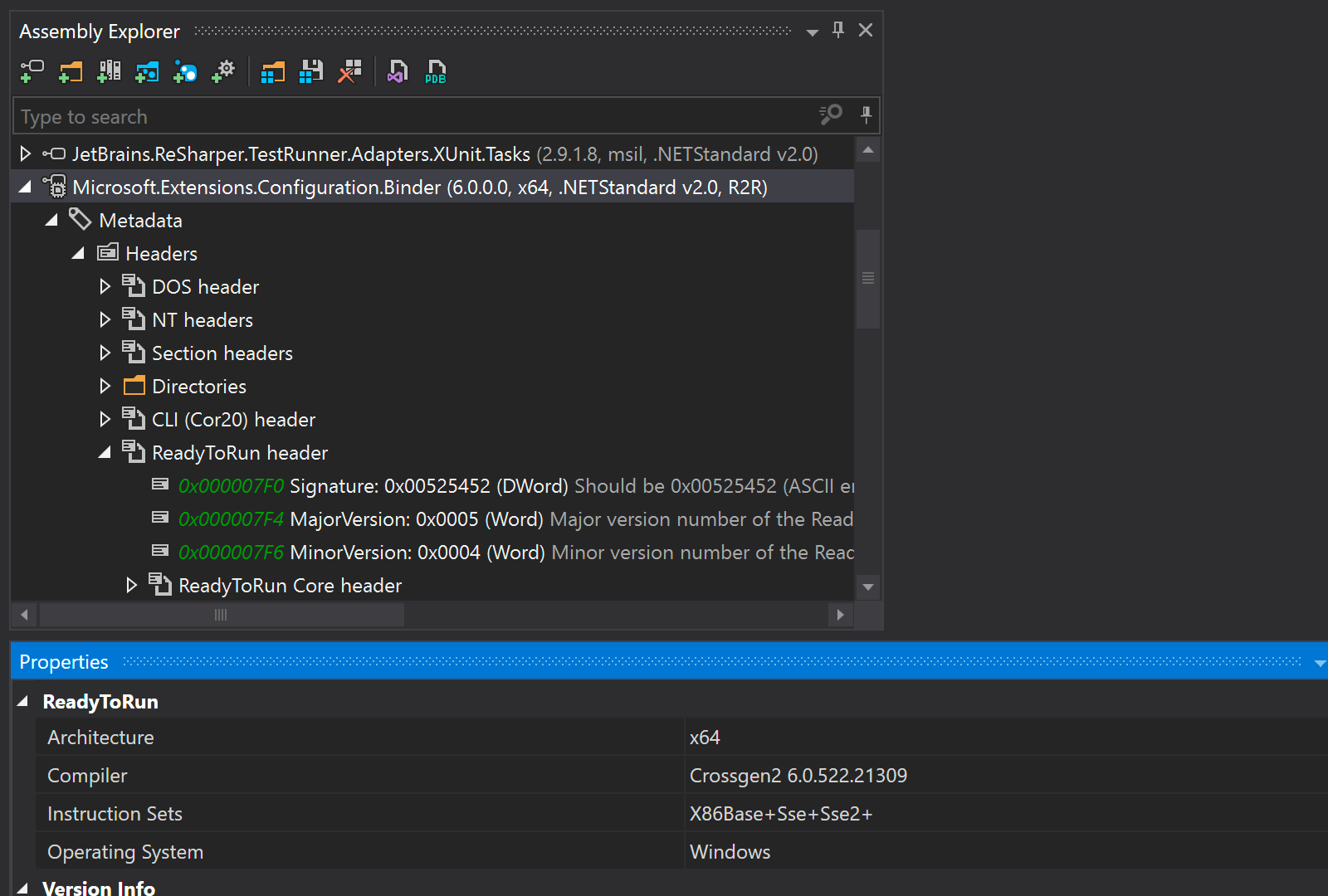The width and height of the screenshot is (1328, 896).
Task: Close the Assembly Explorer panel
Action: 866,30
